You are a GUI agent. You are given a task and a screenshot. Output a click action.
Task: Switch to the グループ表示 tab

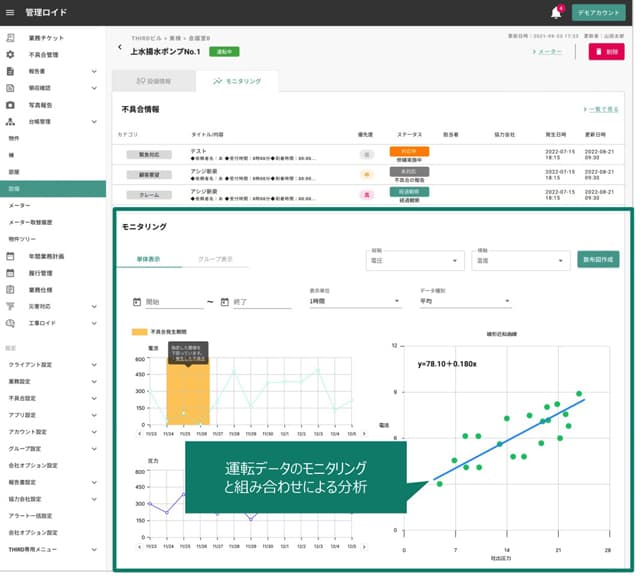pos(215,259)
